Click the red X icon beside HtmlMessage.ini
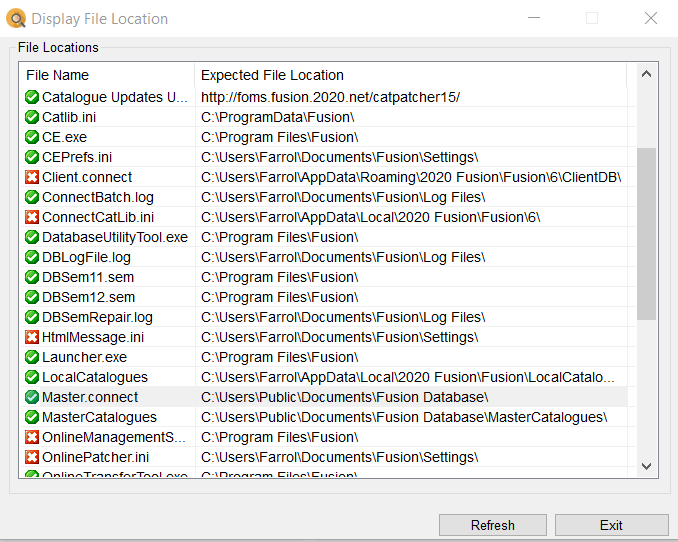 point(32,337)
